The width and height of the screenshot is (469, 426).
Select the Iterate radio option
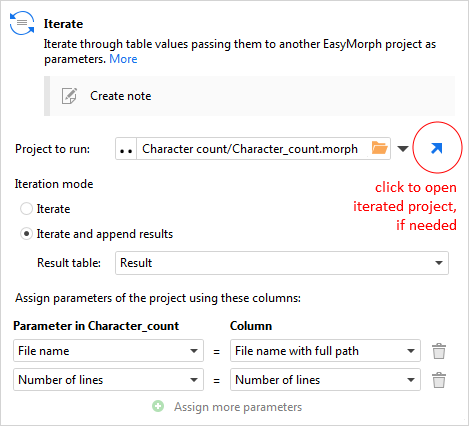pos(26,209)
